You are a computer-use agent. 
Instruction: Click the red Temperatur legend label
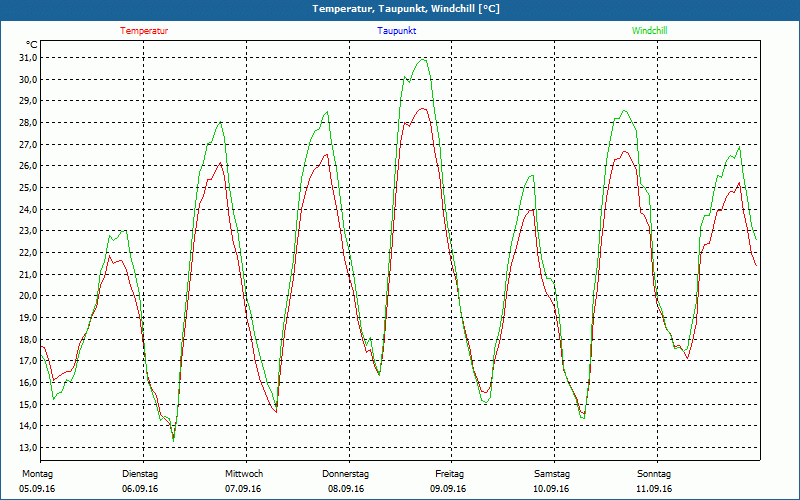click(144, 31)
